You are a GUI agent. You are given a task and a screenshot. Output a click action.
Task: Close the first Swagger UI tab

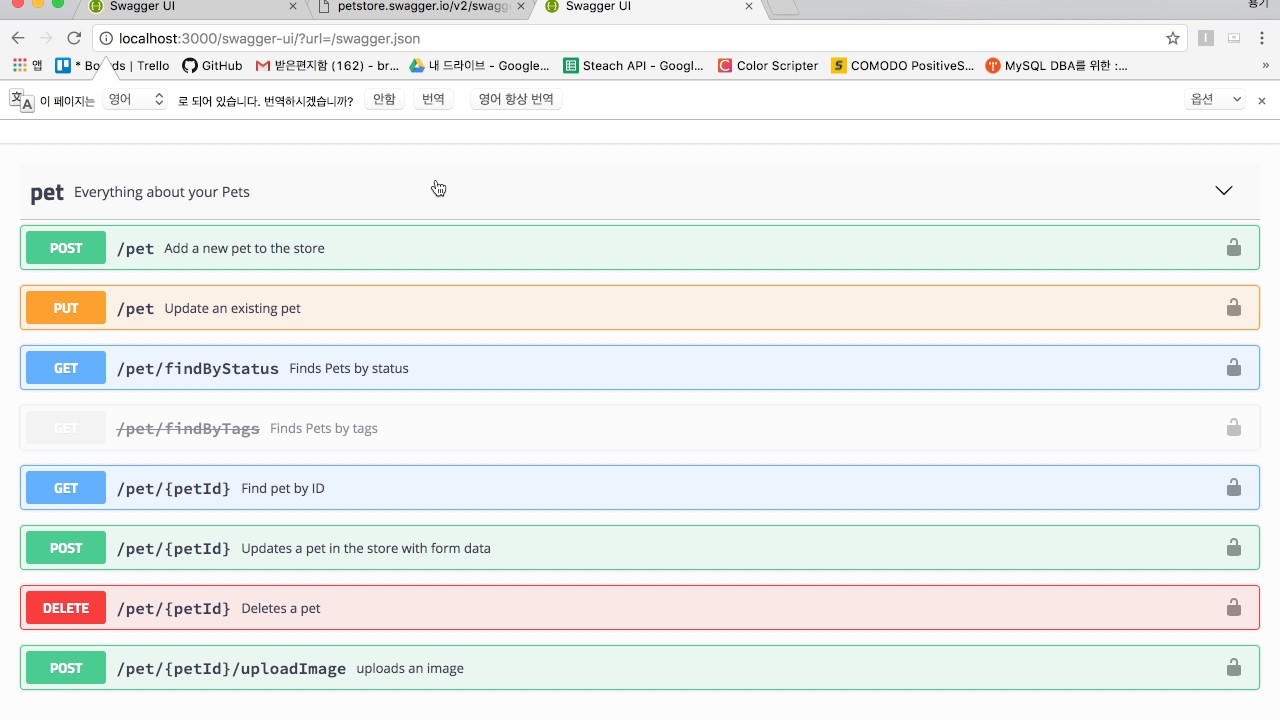[293, 6]
